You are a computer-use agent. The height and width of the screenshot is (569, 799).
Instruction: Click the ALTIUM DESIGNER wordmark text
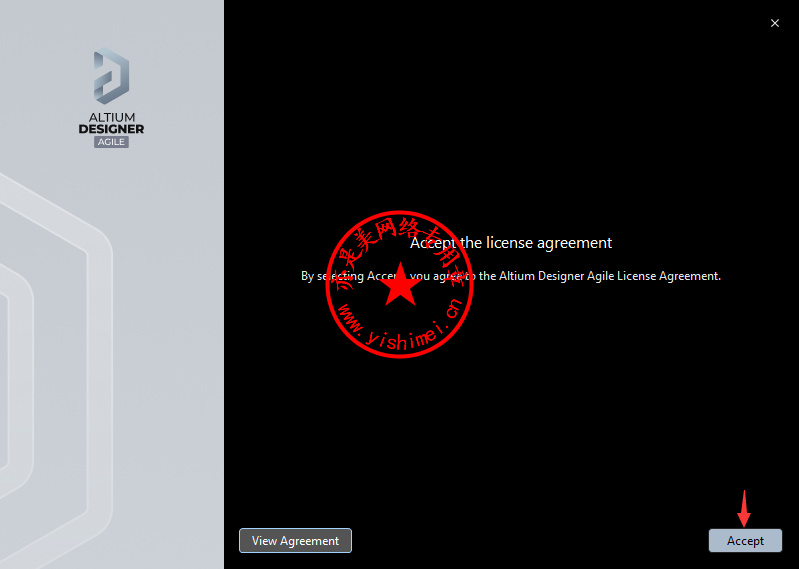[111, 123]
